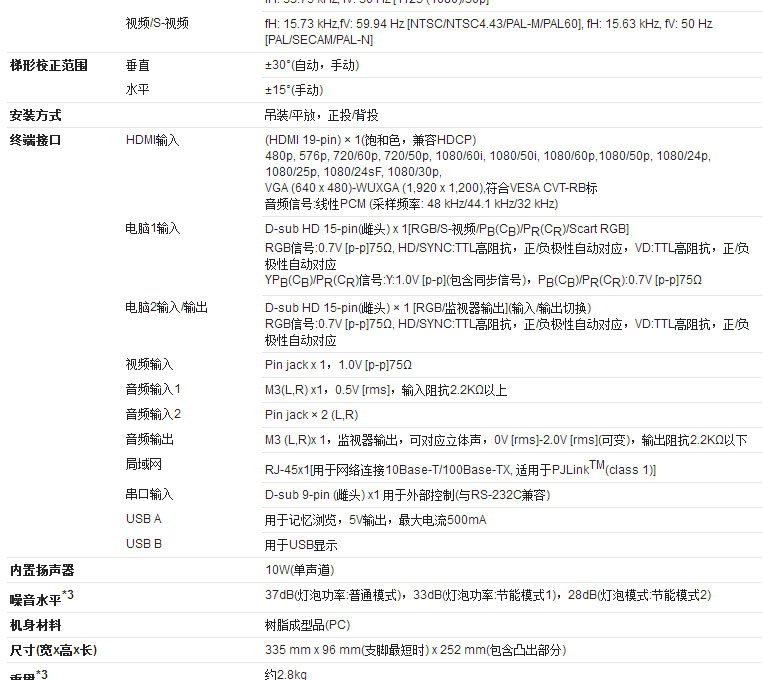Click the ±30°(自动, 手动) value
The height and width of the screenshot is (680, 763).
click(x=312, y=65)
